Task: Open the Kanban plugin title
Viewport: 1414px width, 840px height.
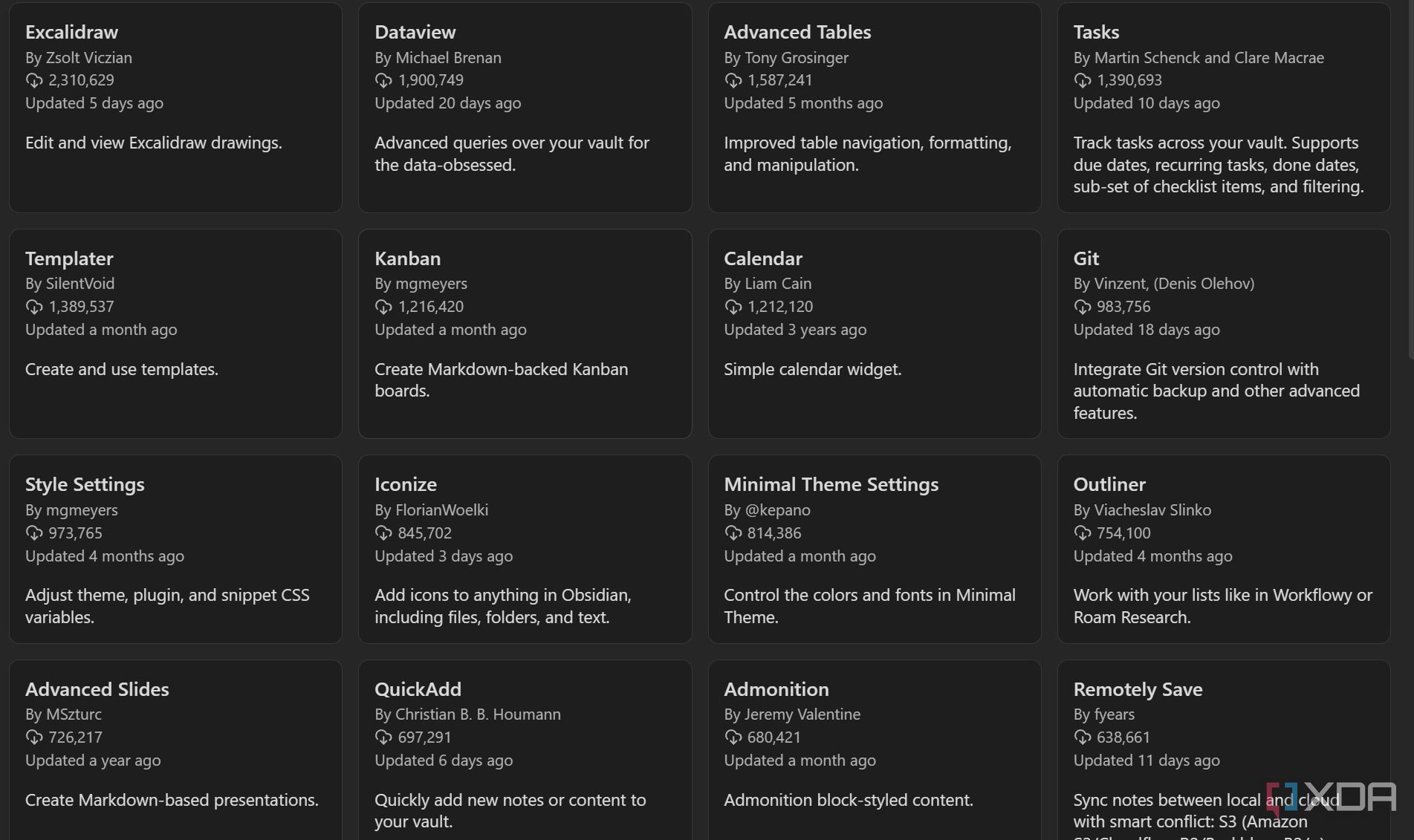Action: pos(407,258)
